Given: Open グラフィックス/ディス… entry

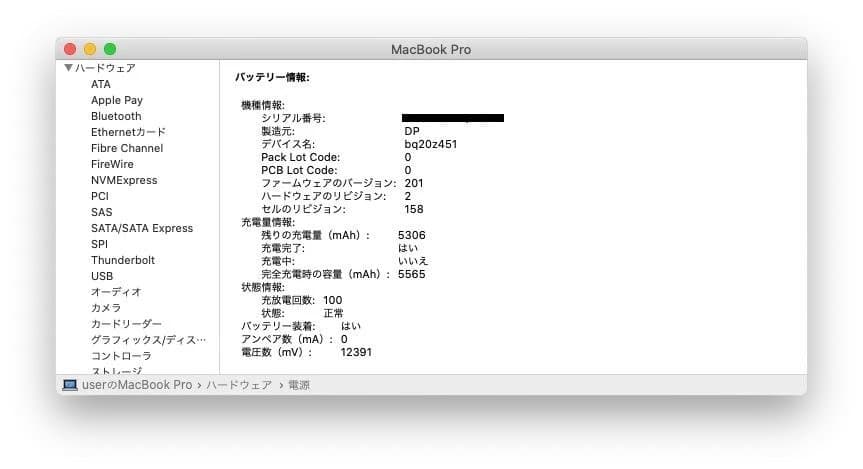Looking at the screenshot, I should [149, 340].
